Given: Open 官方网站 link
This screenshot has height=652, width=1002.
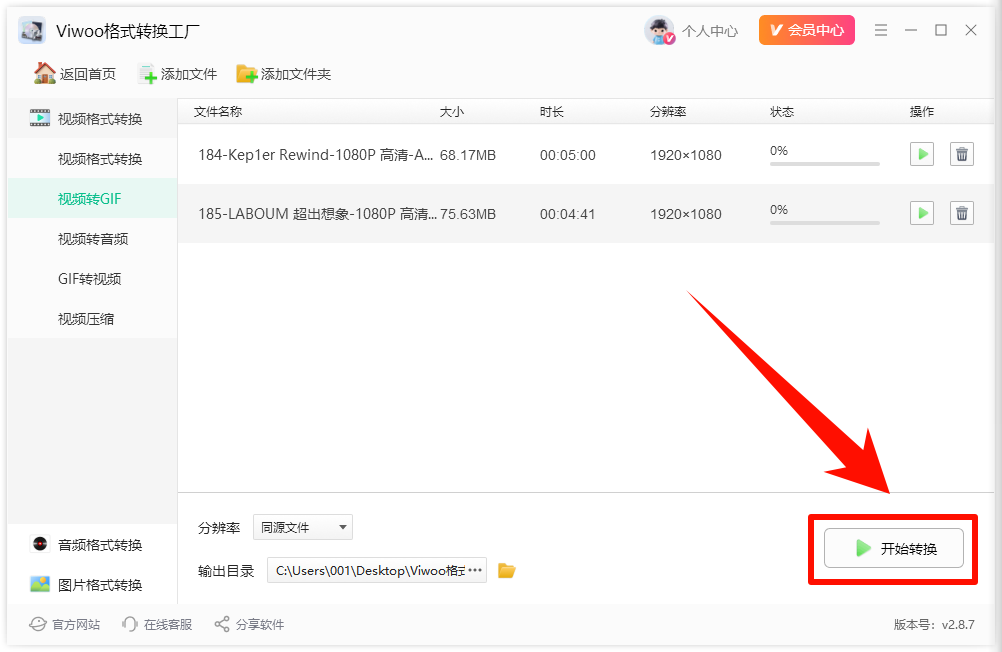Looking at the screenshot, I should [x=65, y=624].
